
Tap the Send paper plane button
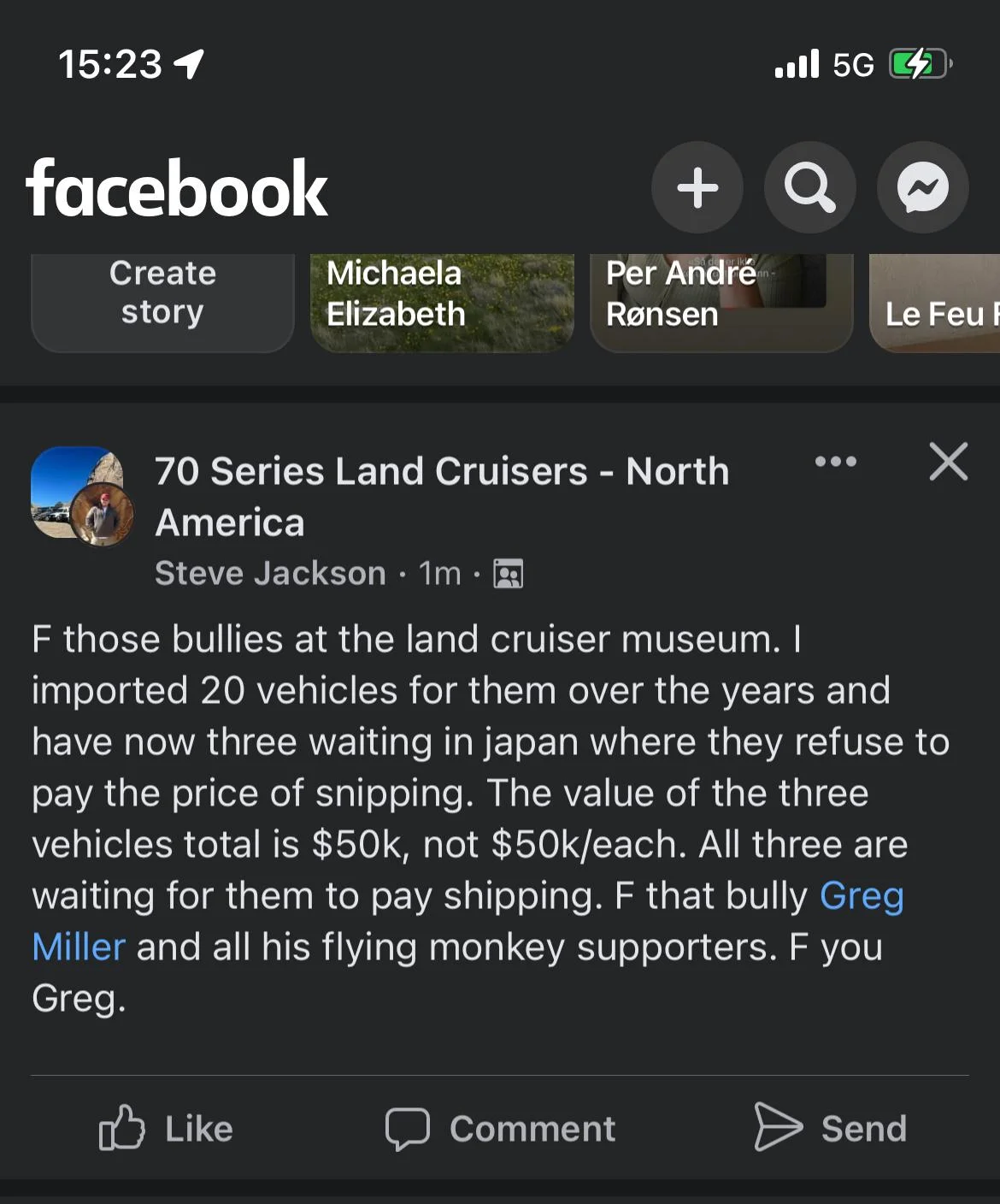click(x=830, y=1128)
